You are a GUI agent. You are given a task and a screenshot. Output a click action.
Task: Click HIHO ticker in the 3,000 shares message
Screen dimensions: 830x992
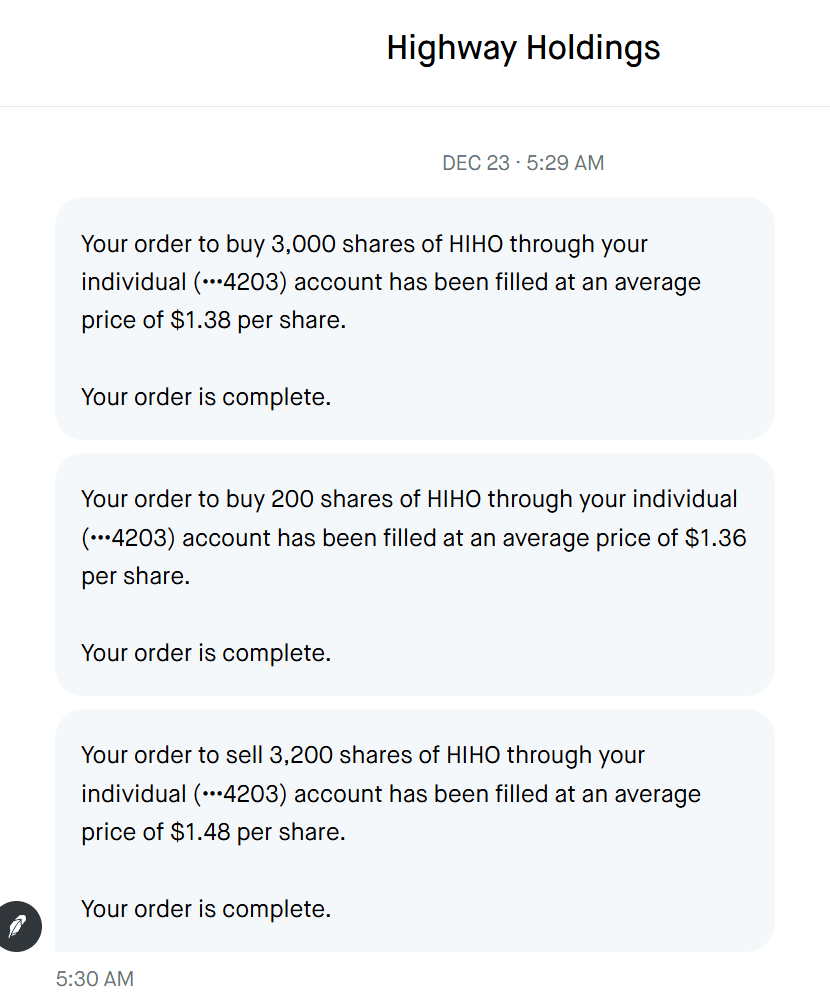coord(478,244)
